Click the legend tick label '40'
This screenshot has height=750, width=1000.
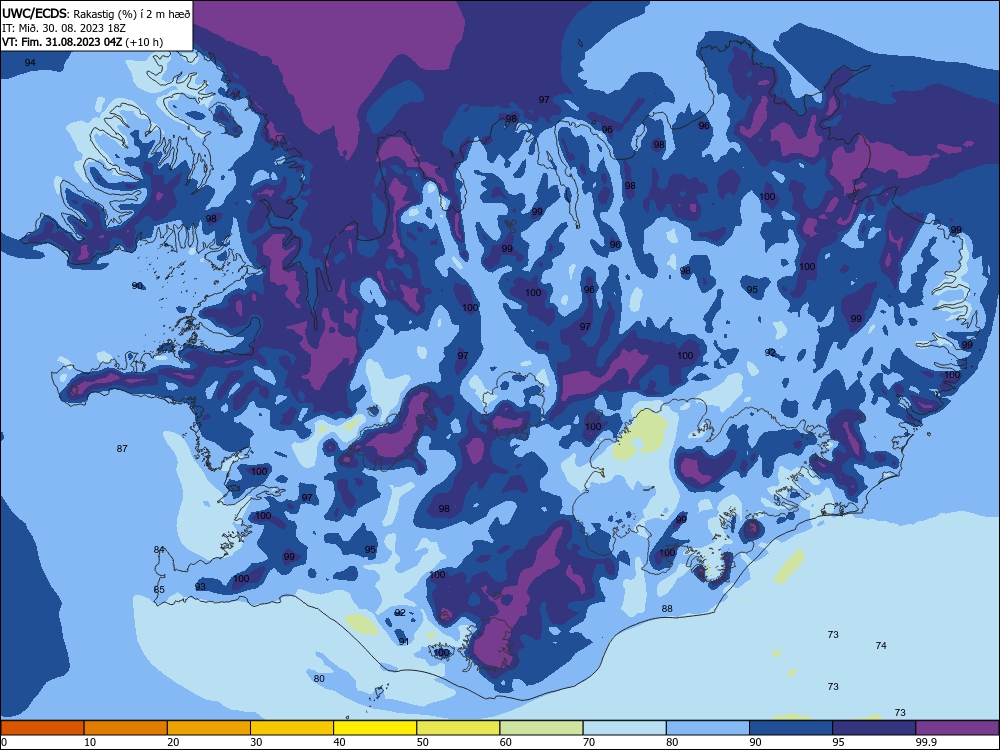(340, 742)
